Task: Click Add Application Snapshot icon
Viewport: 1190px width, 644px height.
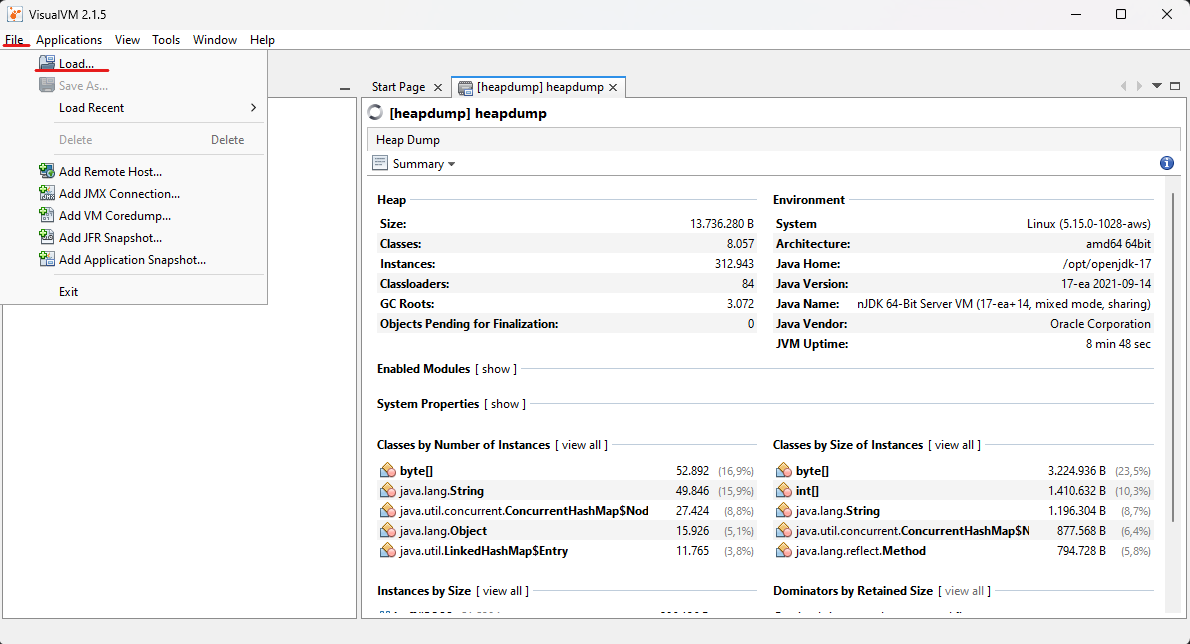Action: click(46, 260)
